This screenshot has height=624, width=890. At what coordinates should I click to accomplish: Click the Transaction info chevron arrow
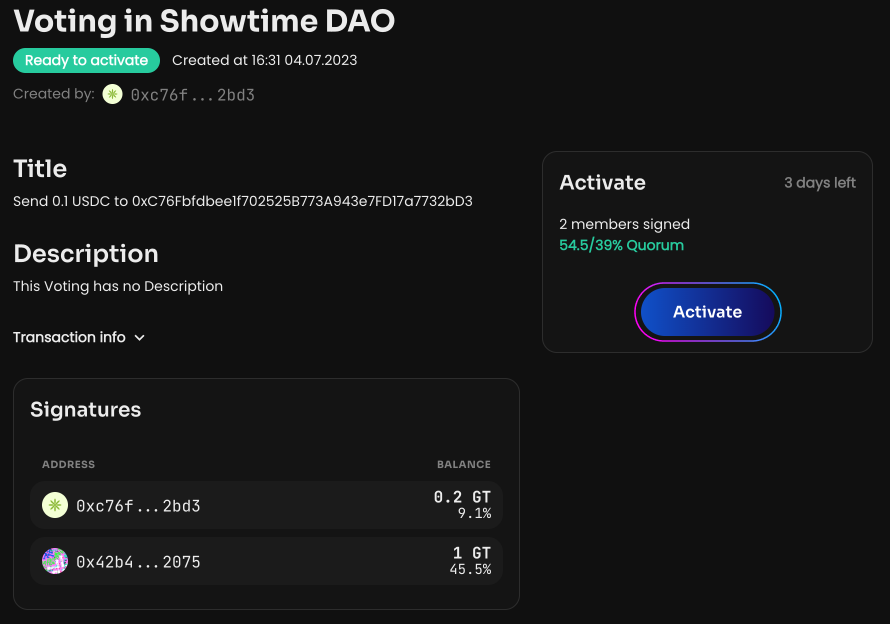tap(140, 338)
